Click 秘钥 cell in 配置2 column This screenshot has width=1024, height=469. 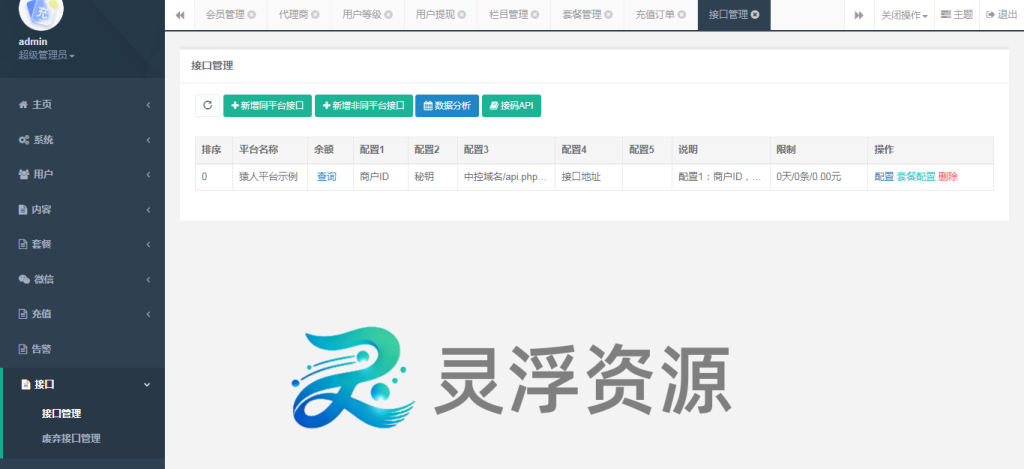tap(432, 176)
